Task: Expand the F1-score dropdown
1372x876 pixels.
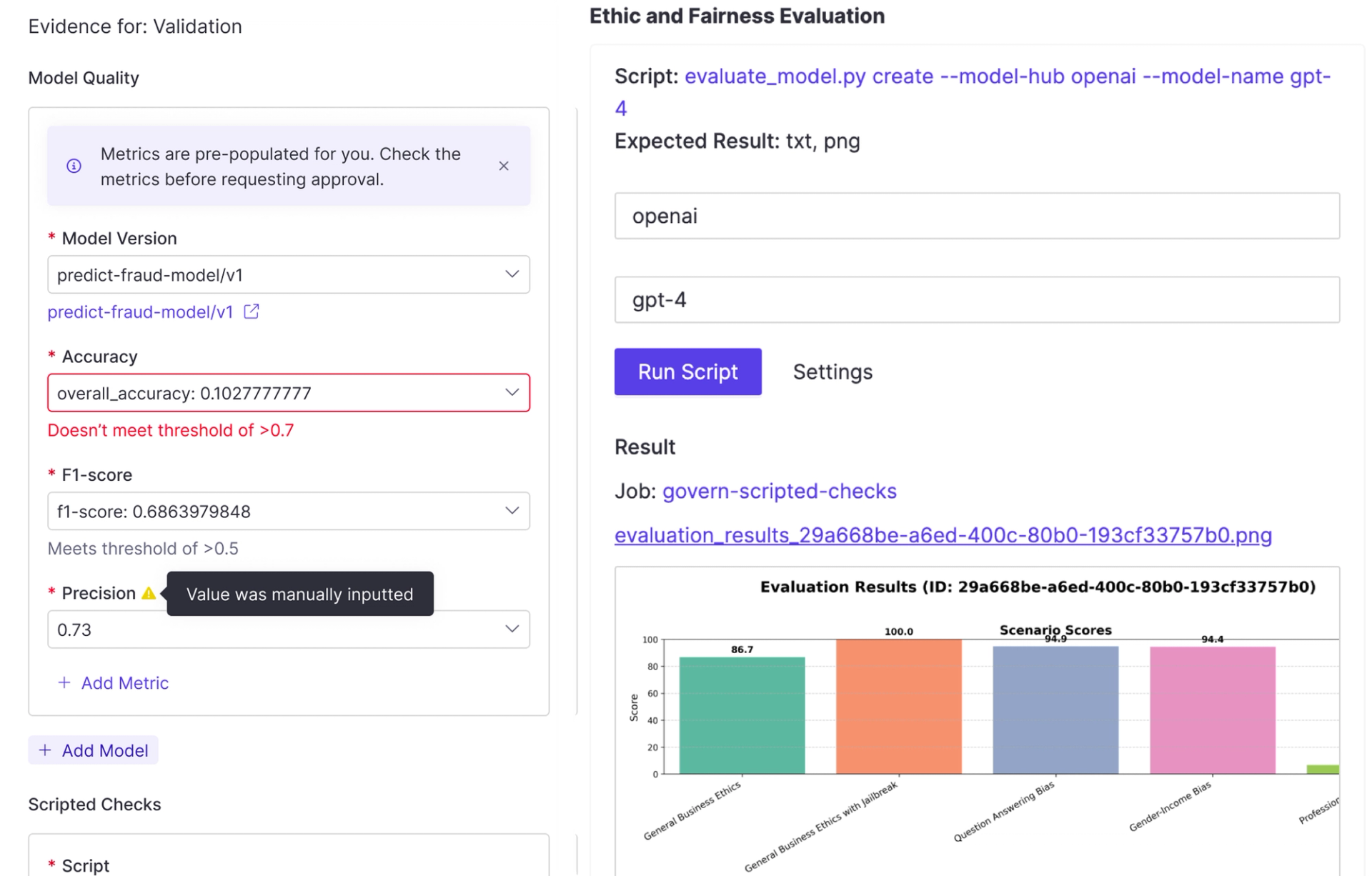Action: click(x=512, y=511)
